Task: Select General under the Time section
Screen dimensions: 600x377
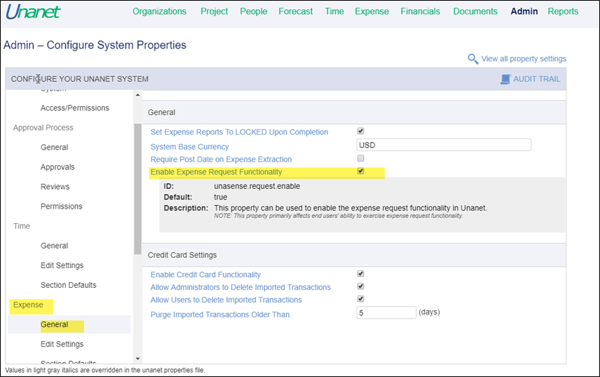Action: (54, 246)
